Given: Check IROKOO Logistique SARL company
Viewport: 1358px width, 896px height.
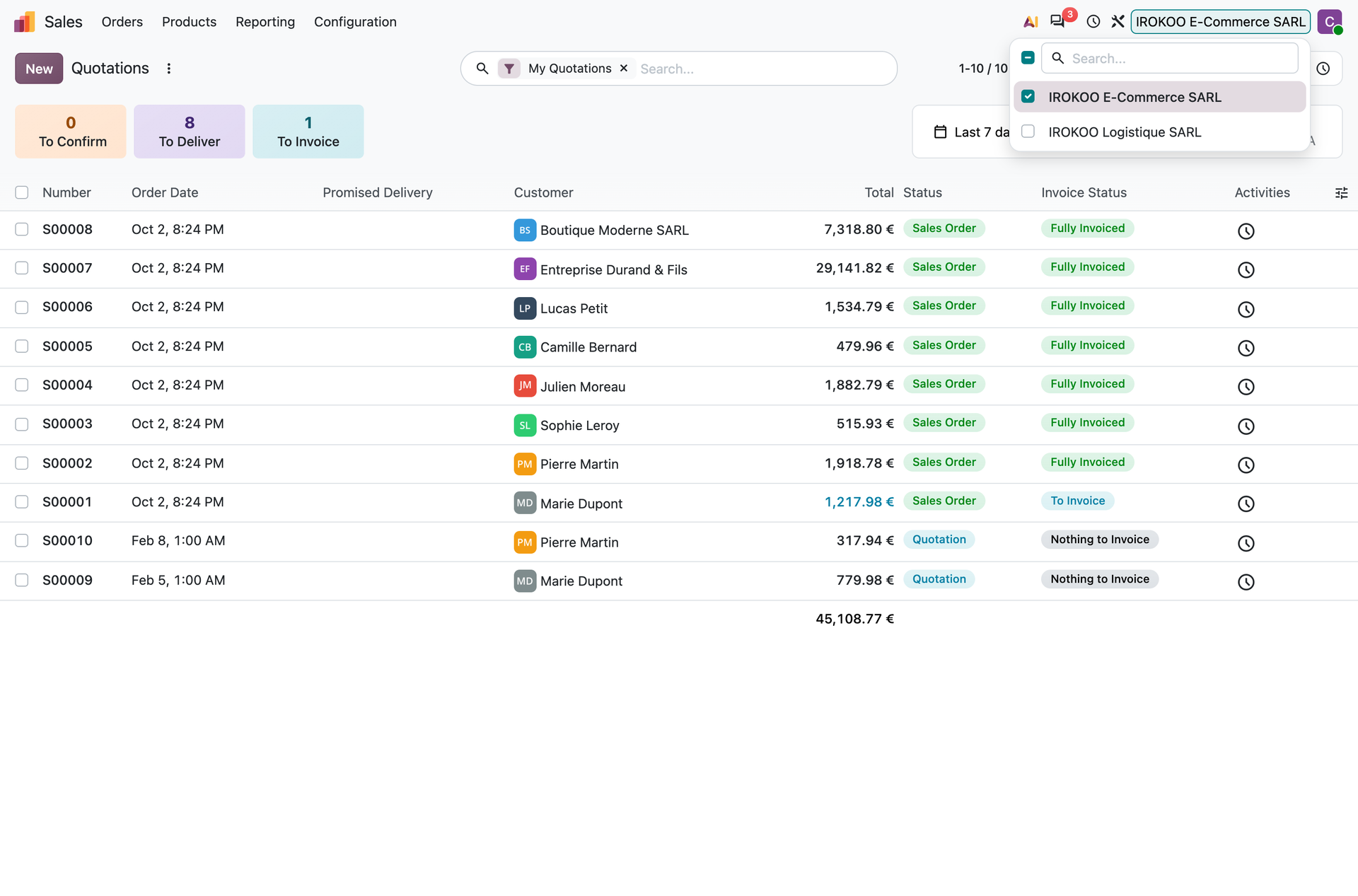Looking at the screenshot, I should 1028,132.
